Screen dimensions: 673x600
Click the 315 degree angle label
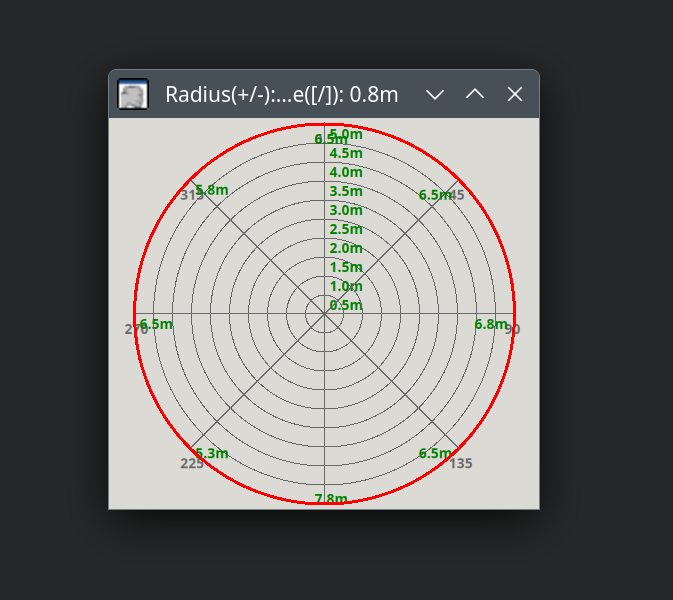(190, 196)
